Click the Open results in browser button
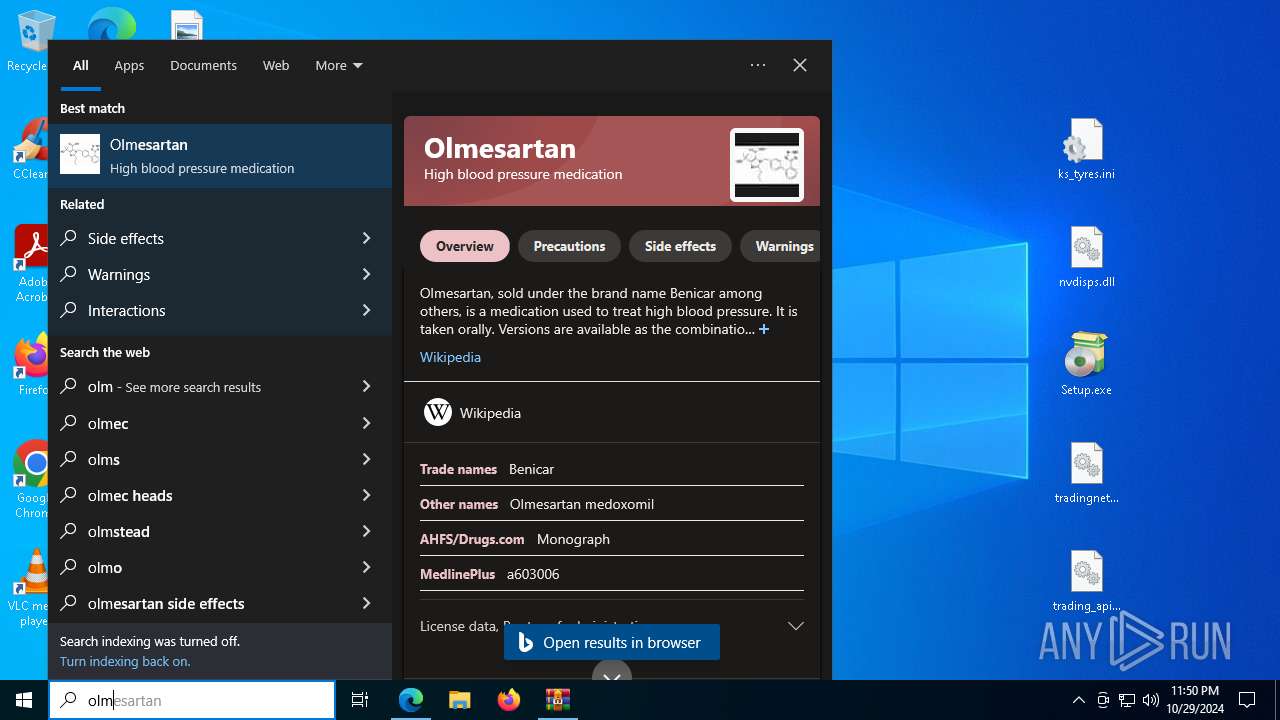 [612, 643]
